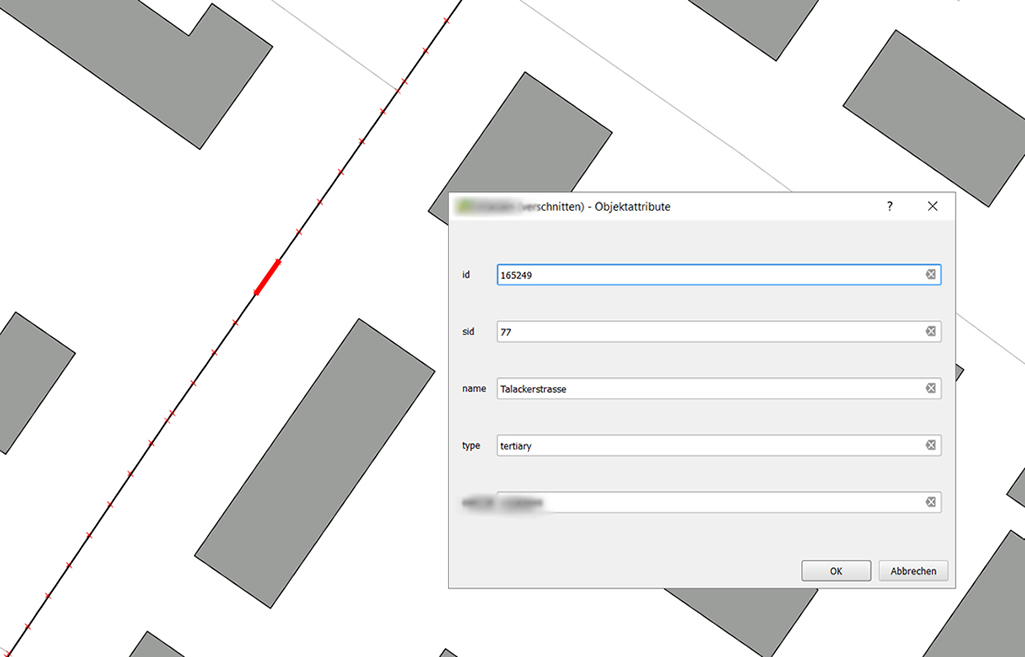Clear the sid field value
The height and width of the screenshot is (657, 1025).
click(930, 331)
